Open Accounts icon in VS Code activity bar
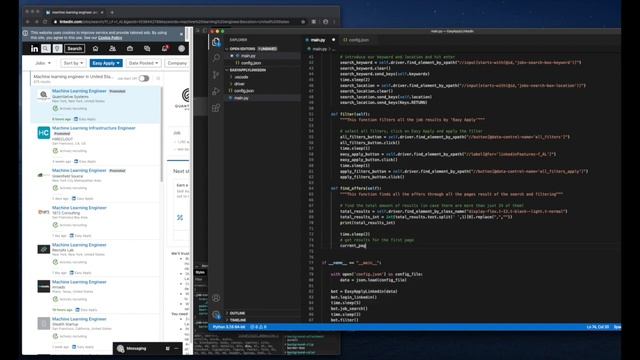Viewport: 640px width, 360px height. click(216, 298)
